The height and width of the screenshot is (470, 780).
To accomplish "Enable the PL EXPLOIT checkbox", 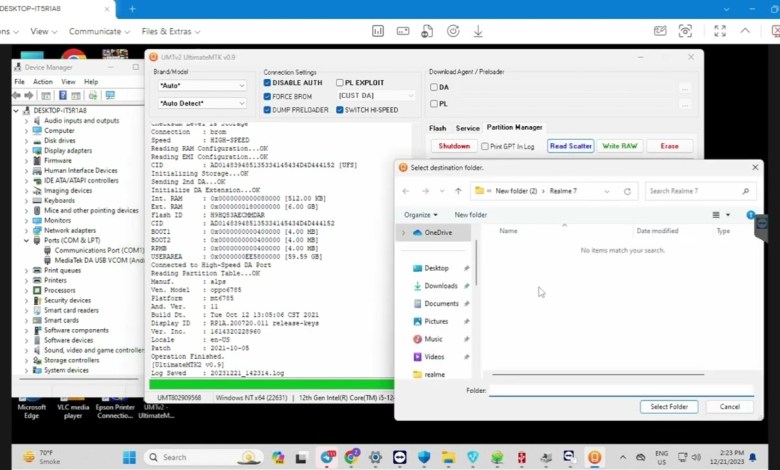I will pos(340,83).
